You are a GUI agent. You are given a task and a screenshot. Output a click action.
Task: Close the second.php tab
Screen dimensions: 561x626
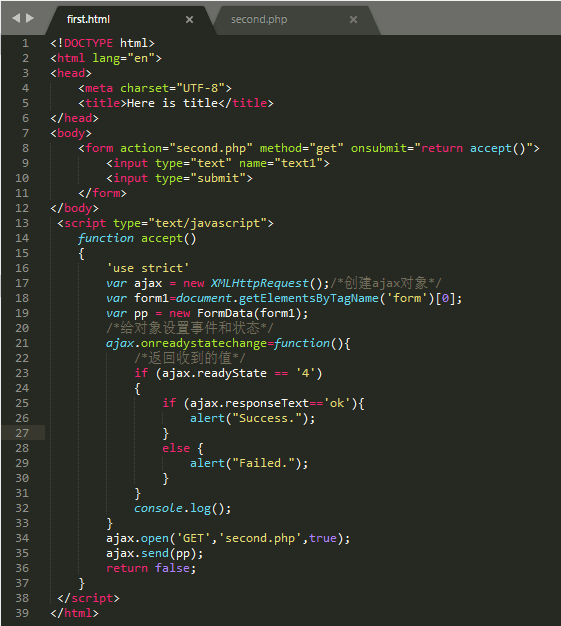(x=353, y=19)
